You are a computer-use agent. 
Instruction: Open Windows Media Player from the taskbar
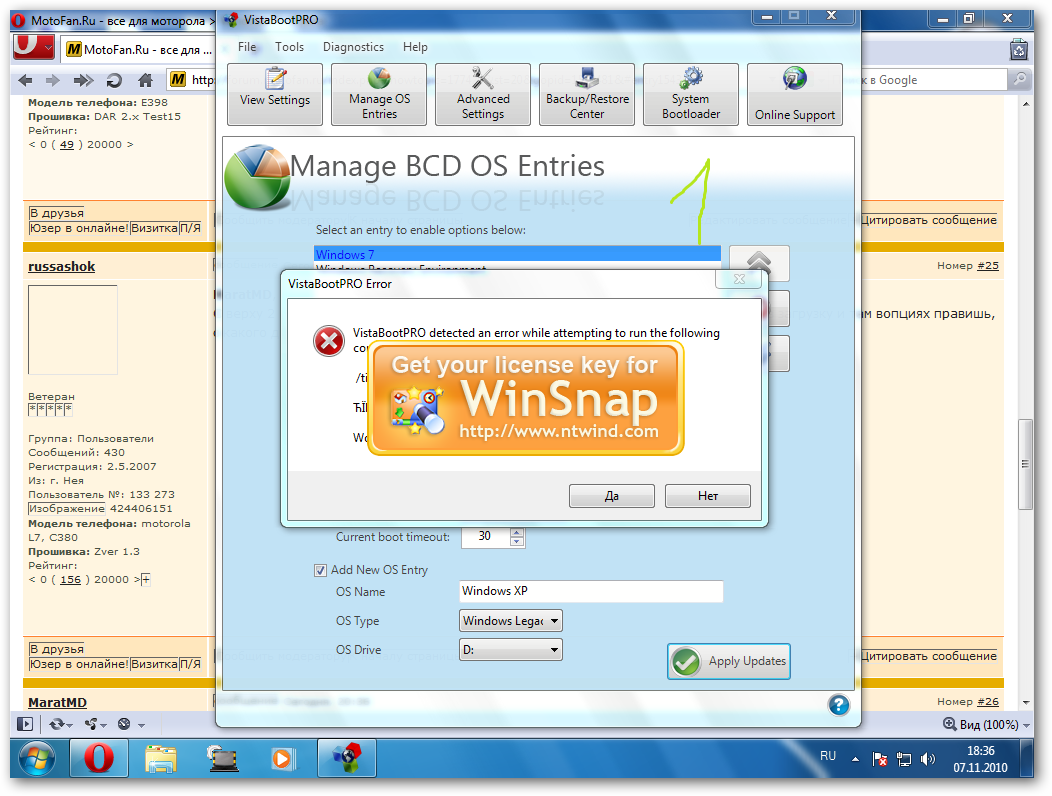pyautogui.click(x=282, y=759)
